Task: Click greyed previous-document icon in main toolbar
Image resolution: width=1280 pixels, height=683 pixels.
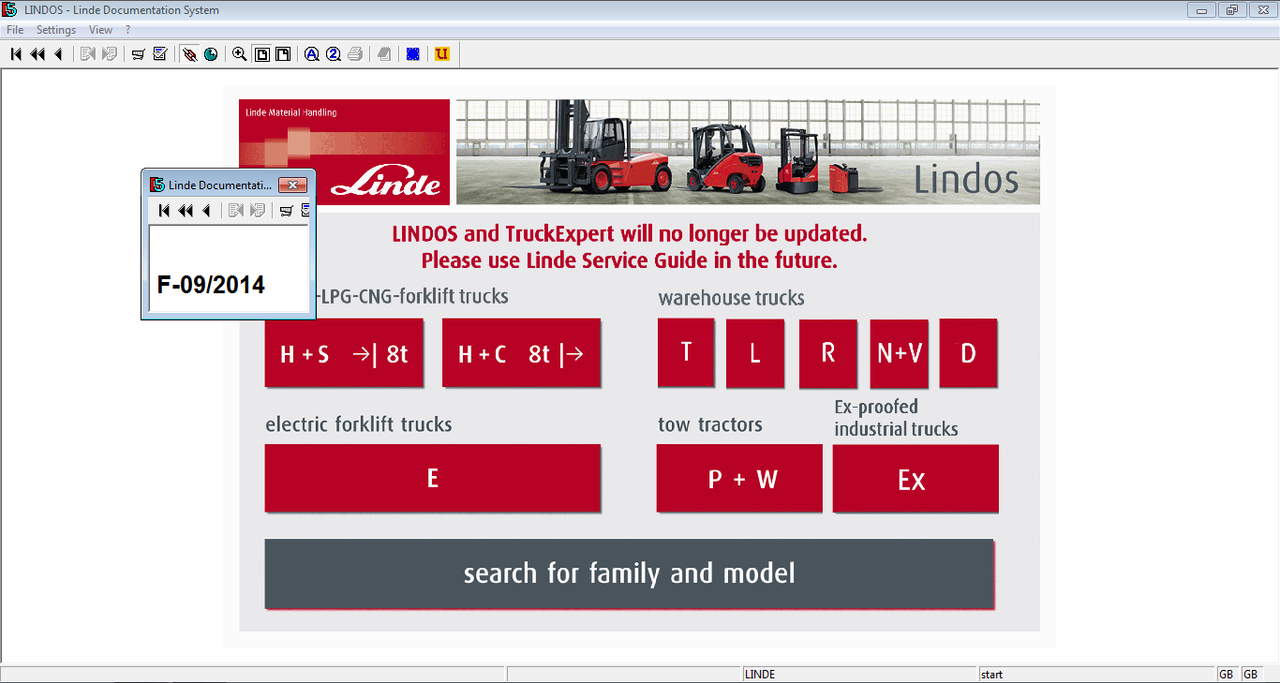Action: tap(88, 54)
